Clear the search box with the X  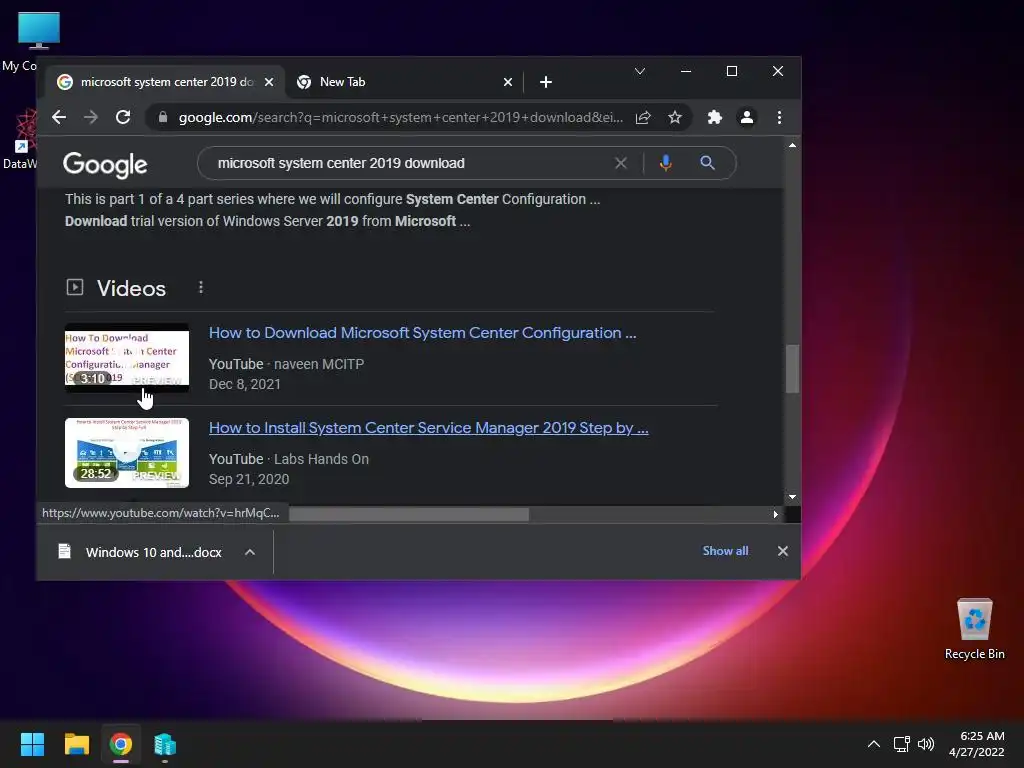(620, 163)
